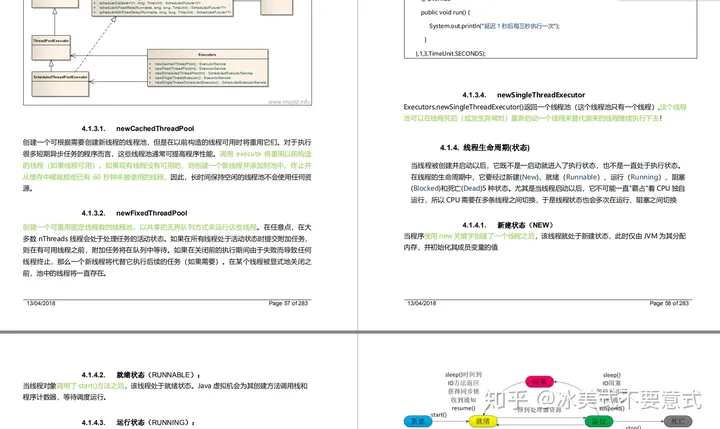720x429 pixels.
Task: Click the code line 'public void run() {'
Action: (x=445, y=12)
